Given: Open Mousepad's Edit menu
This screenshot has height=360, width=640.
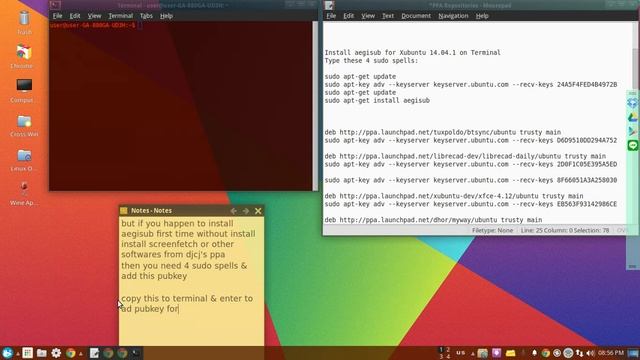Looking at the screenshot, I should point(348,16).
